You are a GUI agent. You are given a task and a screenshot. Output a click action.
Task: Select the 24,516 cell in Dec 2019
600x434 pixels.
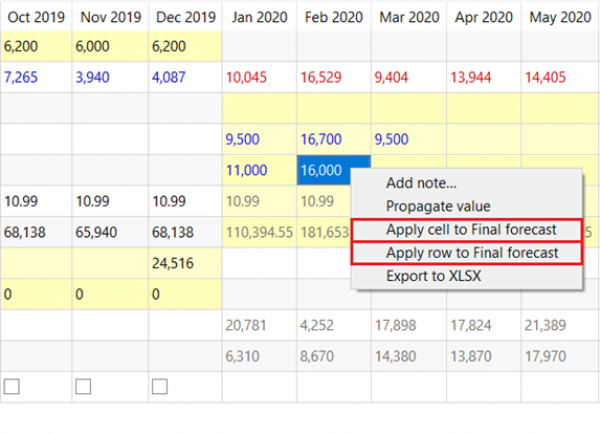click(x=172, y=264)
